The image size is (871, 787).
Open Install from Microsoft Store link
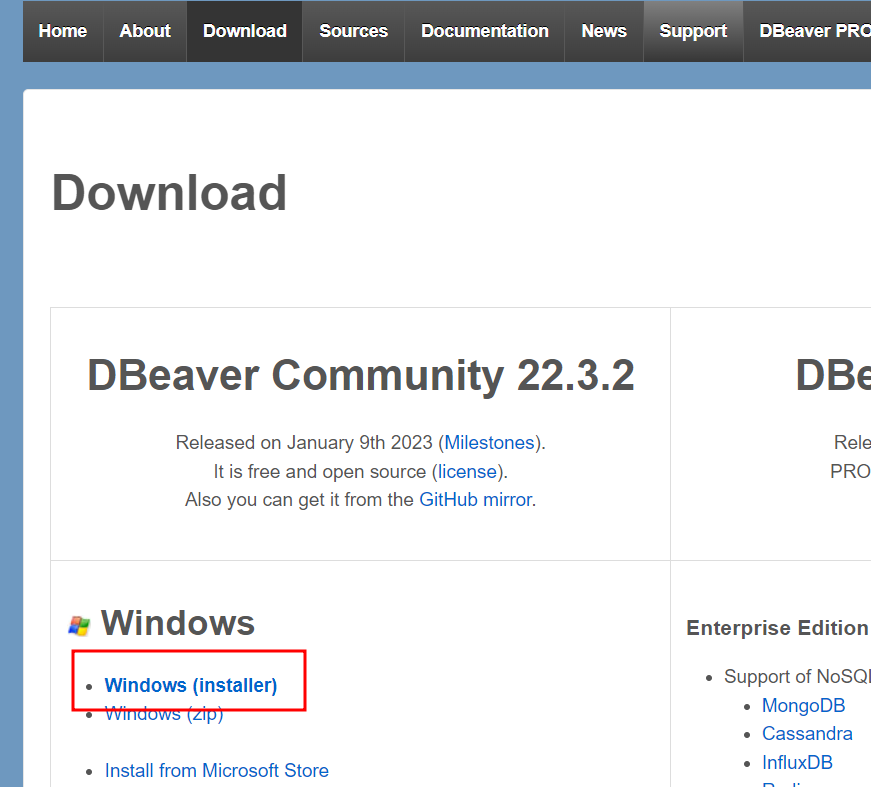click(217, 771)
